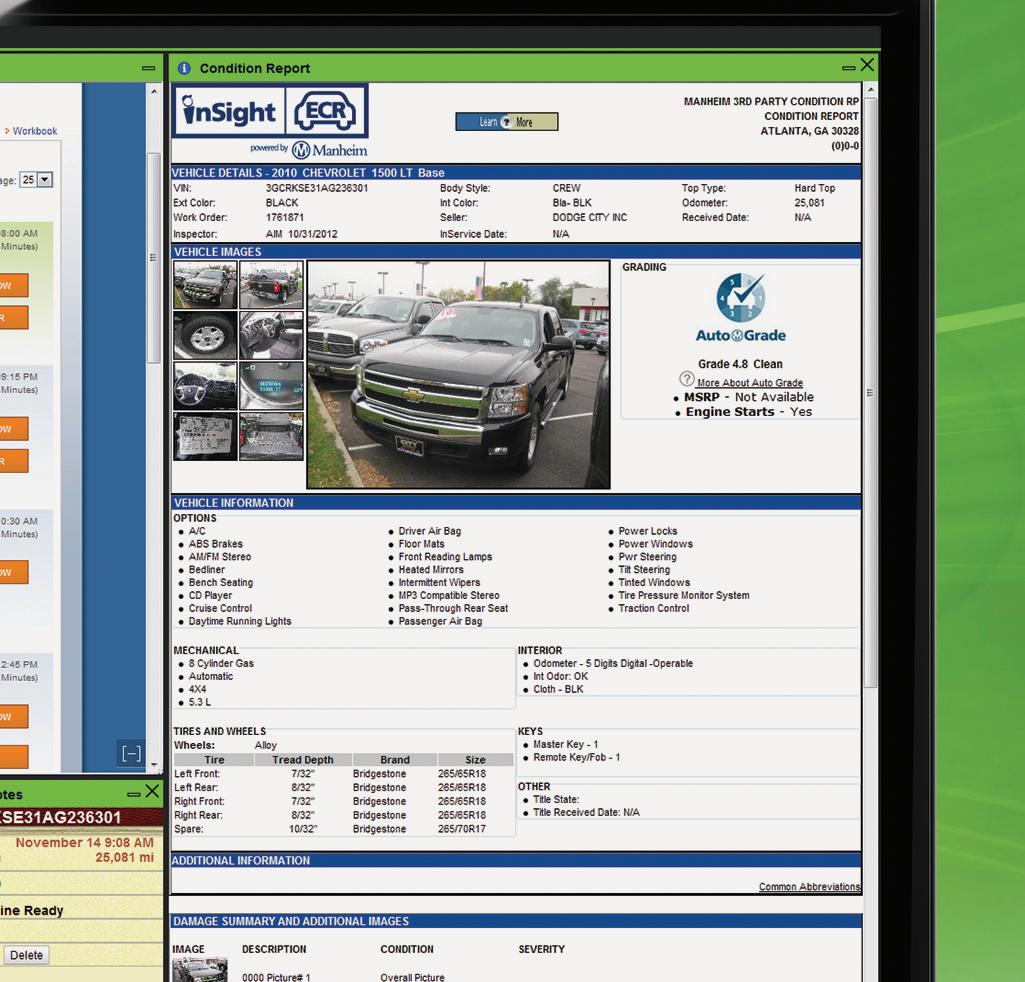This screenshot has height=982, width=1025.
Task: Select the truck bed thumbnail
Action: click(271, 437)
